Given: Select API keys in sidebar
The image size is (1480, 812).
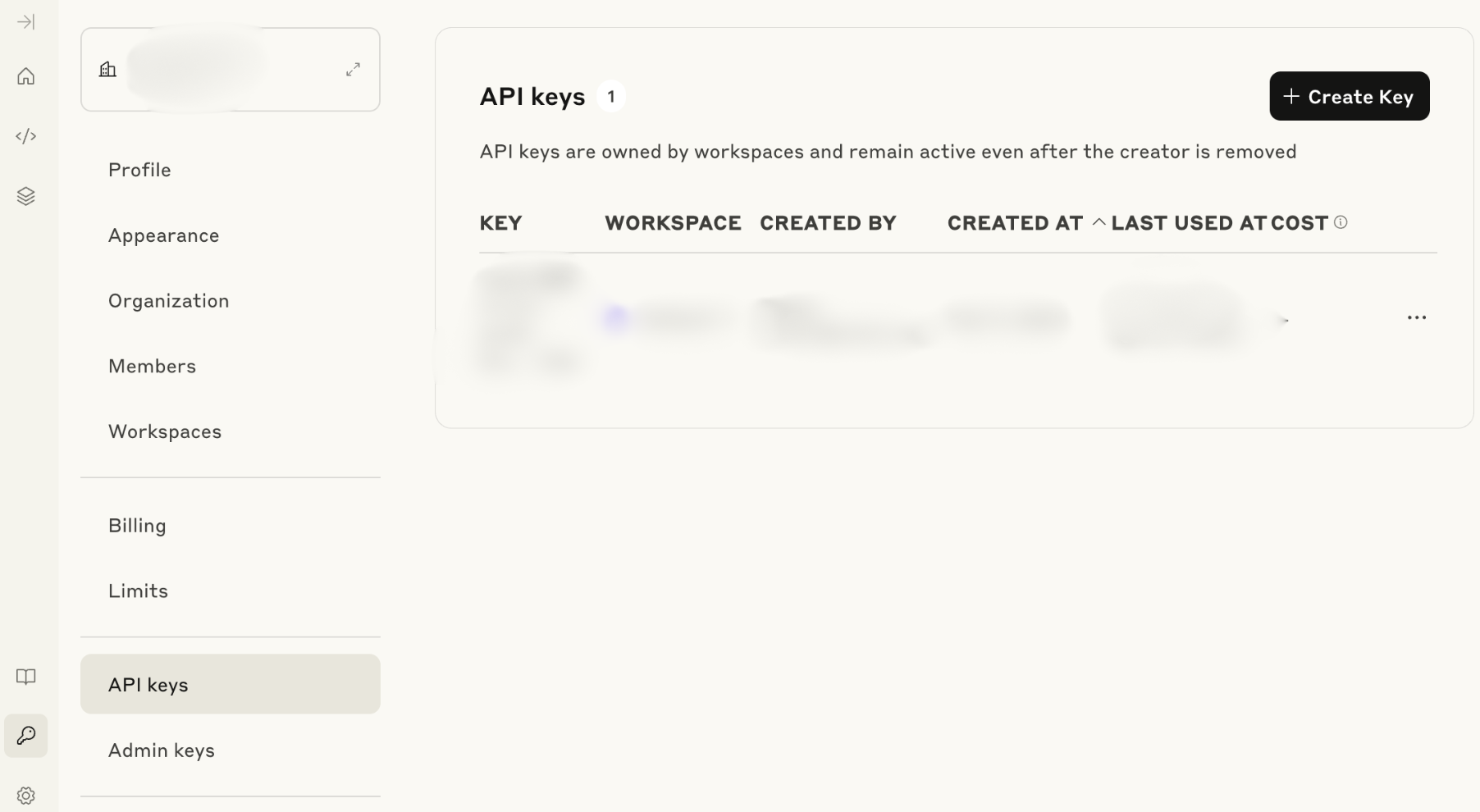Looking at the screenshot, I should click(231, 684).
